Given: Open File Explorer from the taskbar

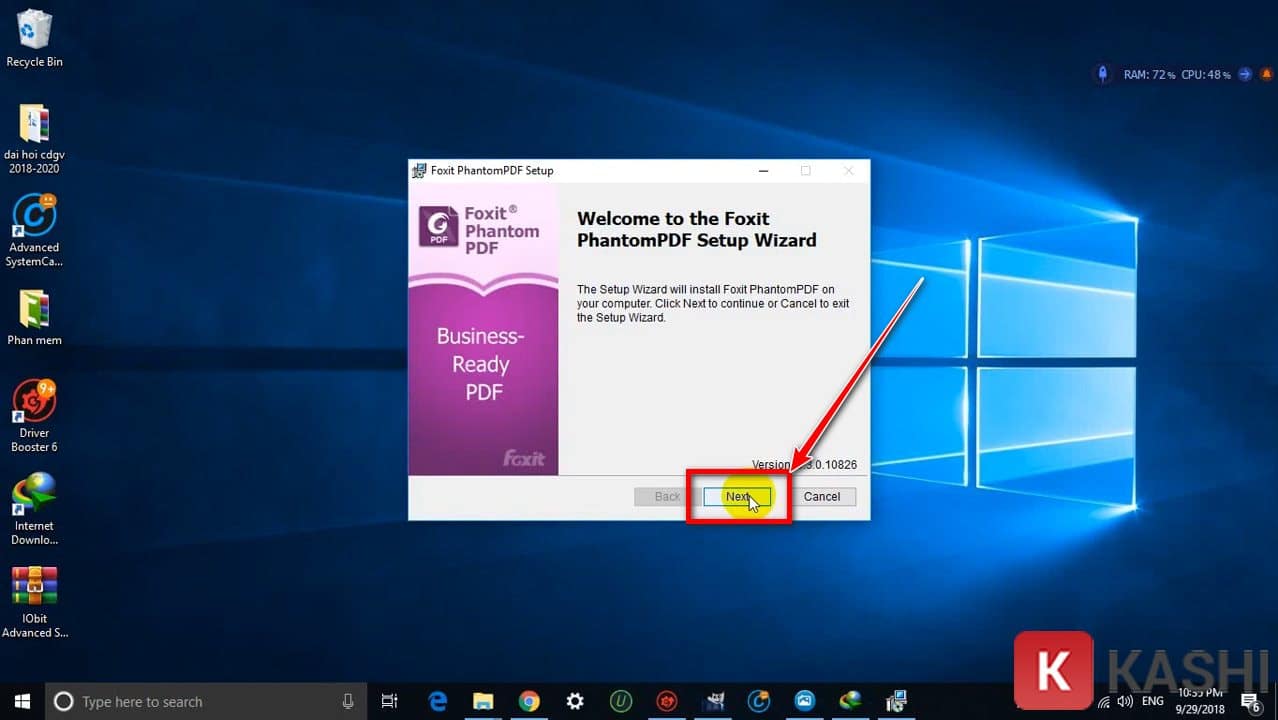Looking at the screenshot, I should [x=483, y=701].
